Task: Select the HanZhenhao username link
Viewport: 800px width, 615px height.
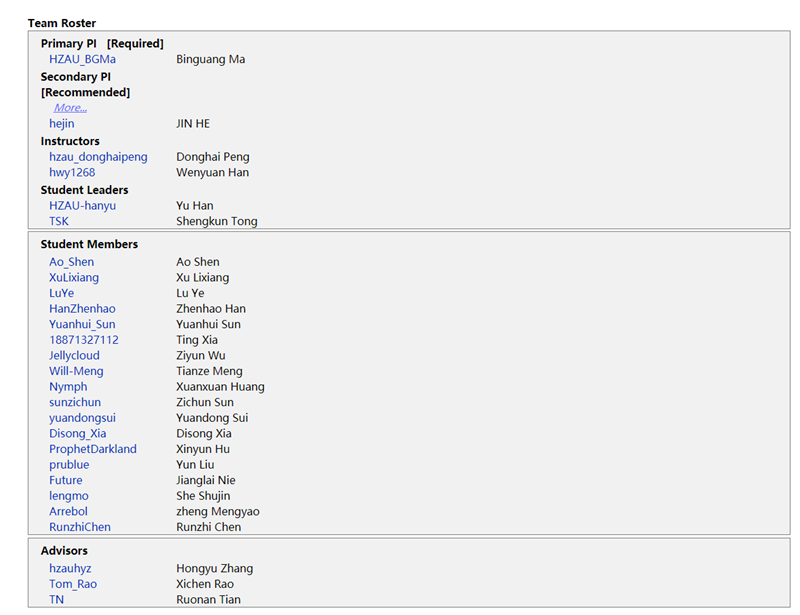Action: click(x=82, y=309)
